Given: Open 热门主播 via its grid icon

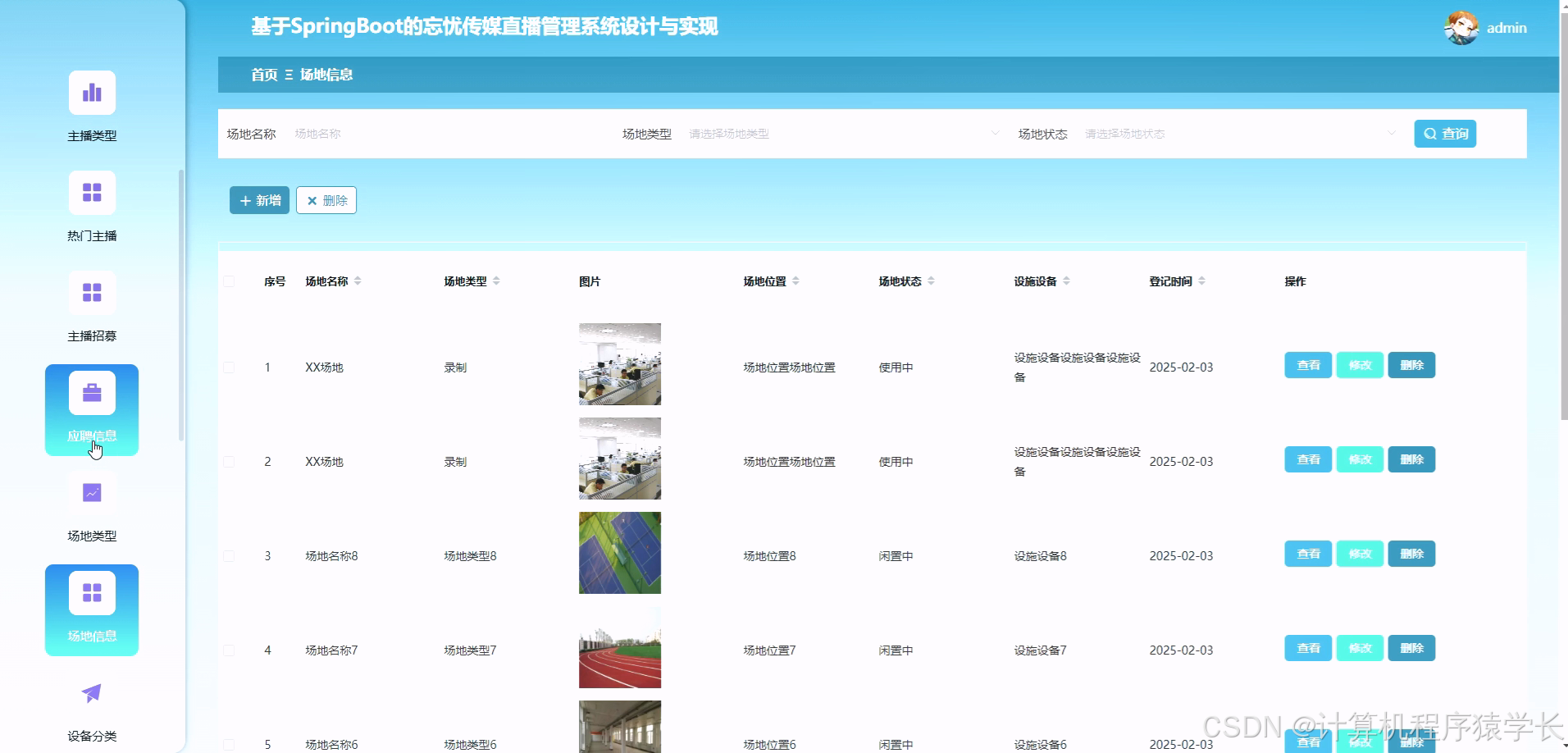Looking at the screenshot, I should (92, 192).
